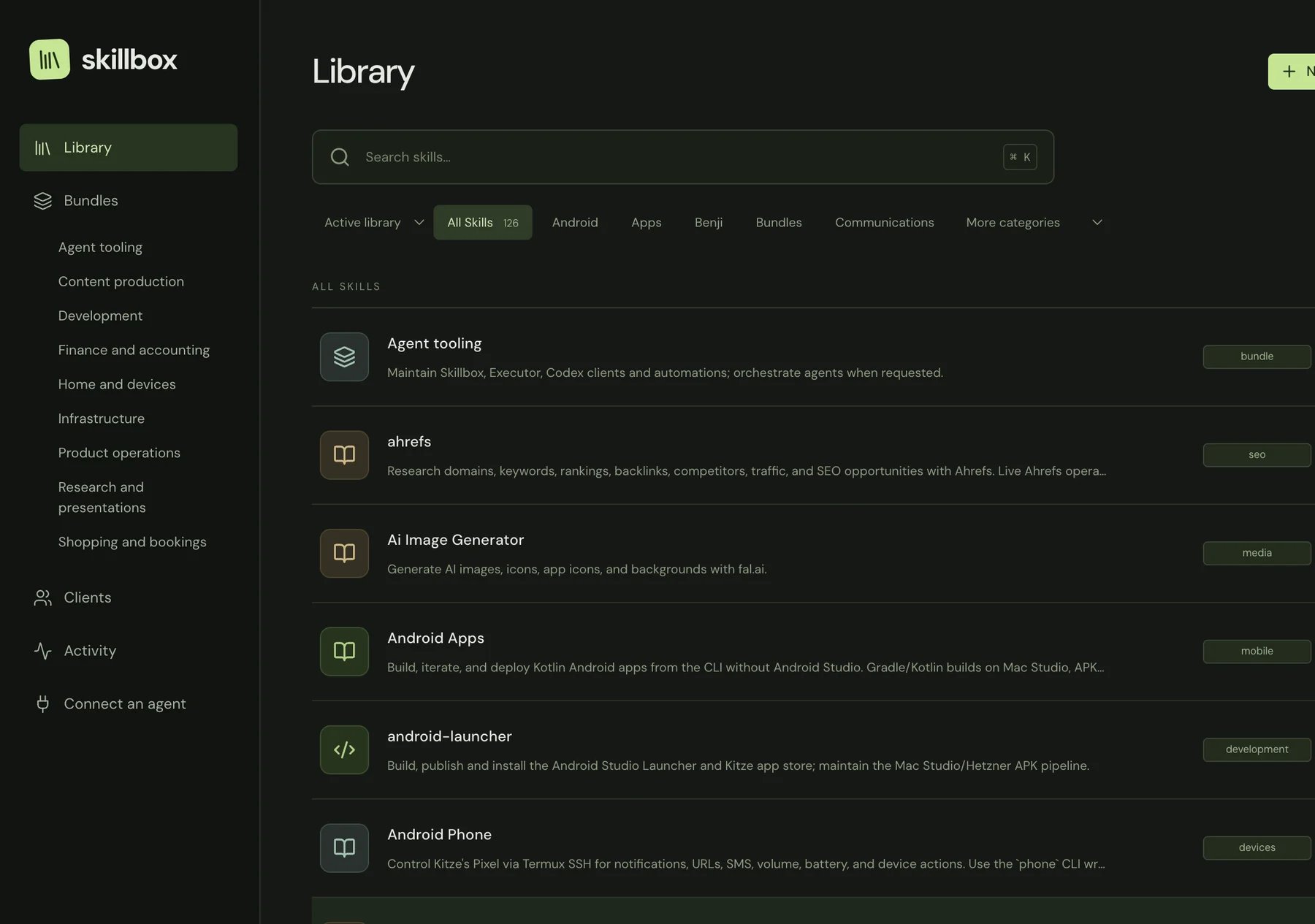Viewport: 1315px width, 924px height.
Task: Switch to the Bundles category tab
Action: (x=779, y=223)
